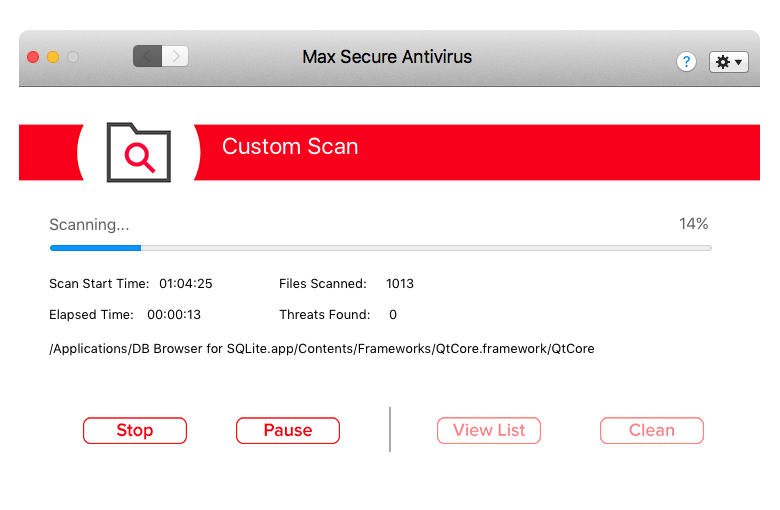This screenshot has width=780, height=510.
Task: Click the Elapsed Time value
Action: [x=174, y=314]
